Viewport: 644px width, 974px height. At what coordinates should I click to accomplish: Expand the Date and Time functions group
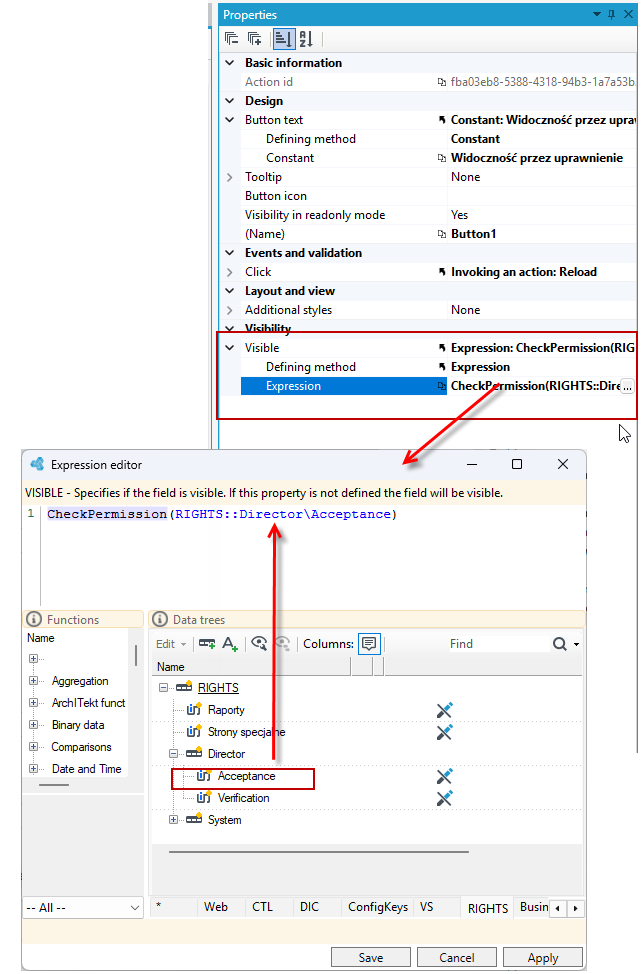[34, 769]
